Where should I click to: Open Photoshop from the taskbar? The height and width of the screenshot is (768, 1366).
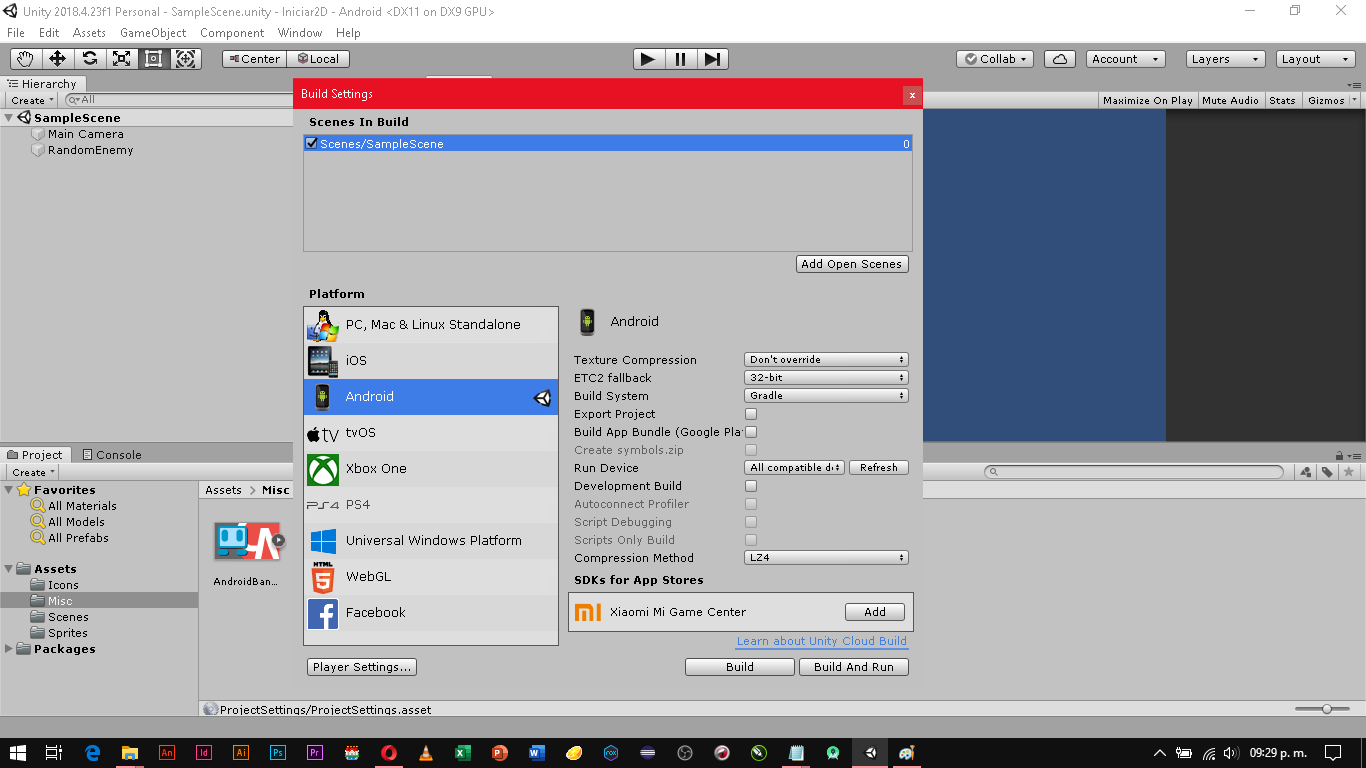pos(277,753)
